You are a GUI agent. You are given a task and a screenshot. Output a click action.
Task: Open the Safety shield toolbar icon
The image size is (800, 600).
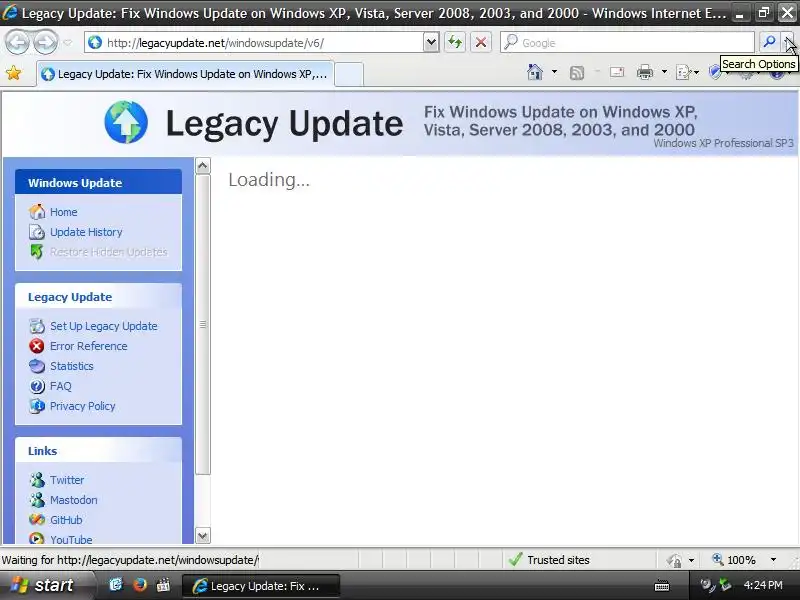pyautogui.click(x=714, y=73)
